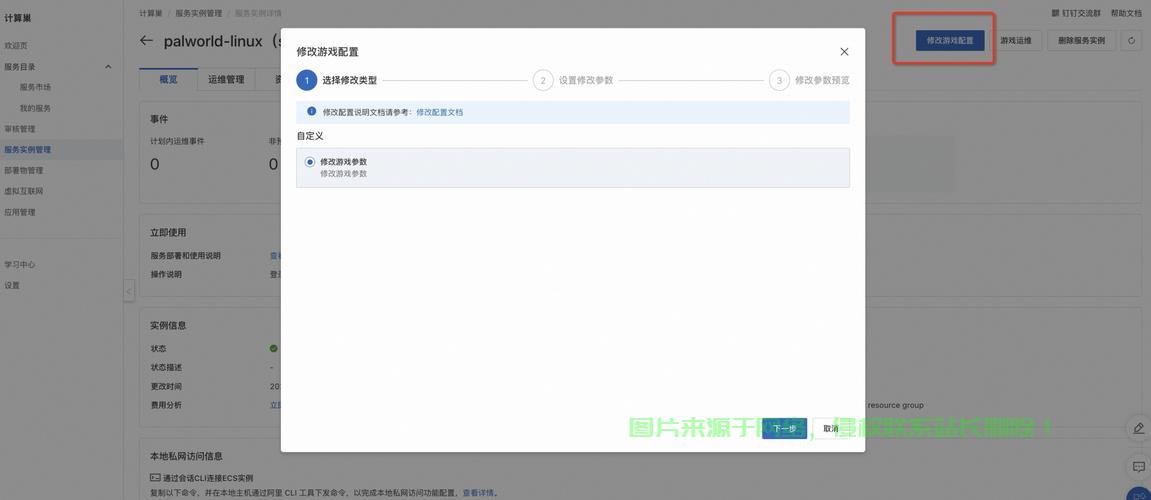
Task: Open the 查看详情 link at bottom
Action: click(479, 493)
